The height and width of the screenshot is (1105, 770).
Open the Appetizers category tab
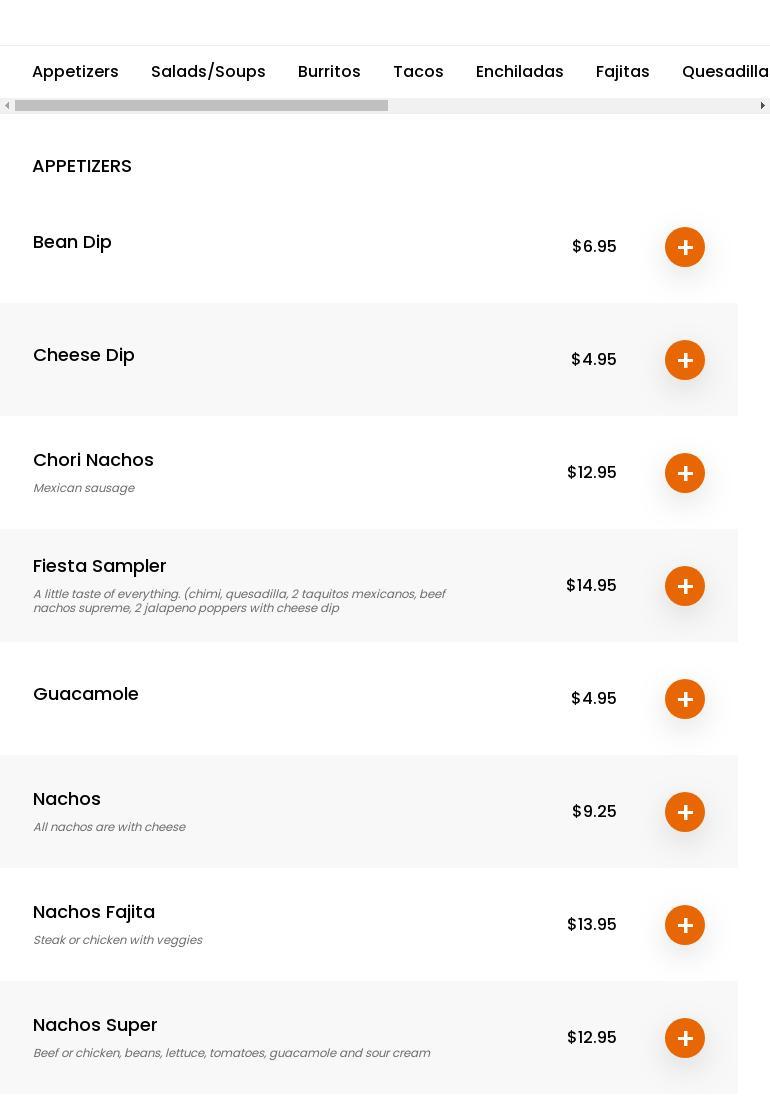point(75,72)
